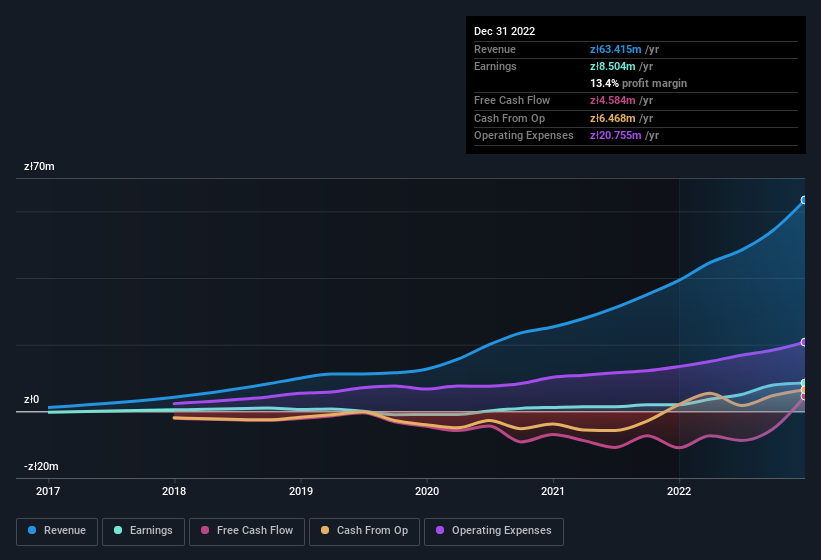Click the Earnings label in the tooltip

[x=495, y=66]
